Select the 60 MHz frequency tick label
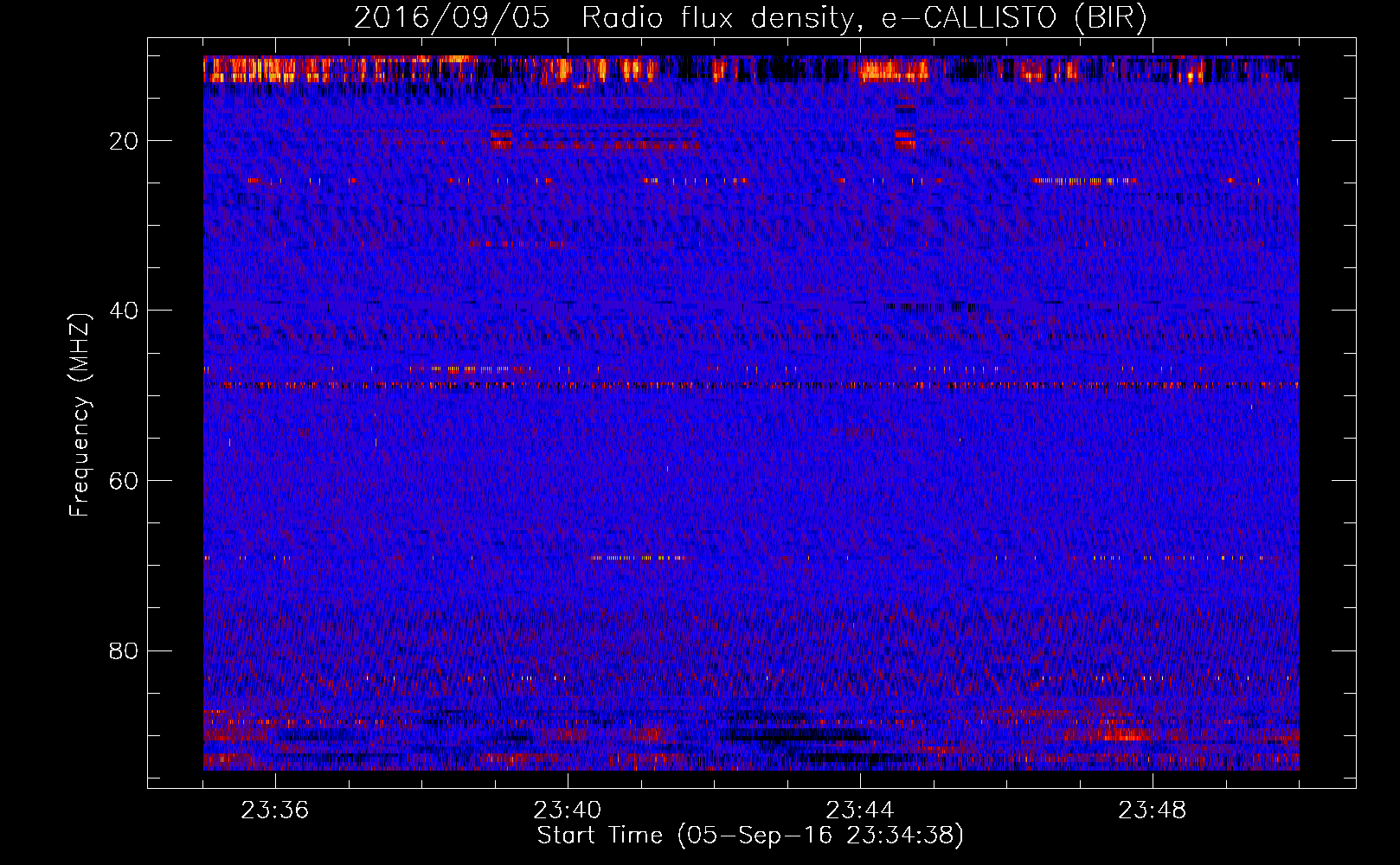Screen dimensions: 1400x865 (124, 481)
